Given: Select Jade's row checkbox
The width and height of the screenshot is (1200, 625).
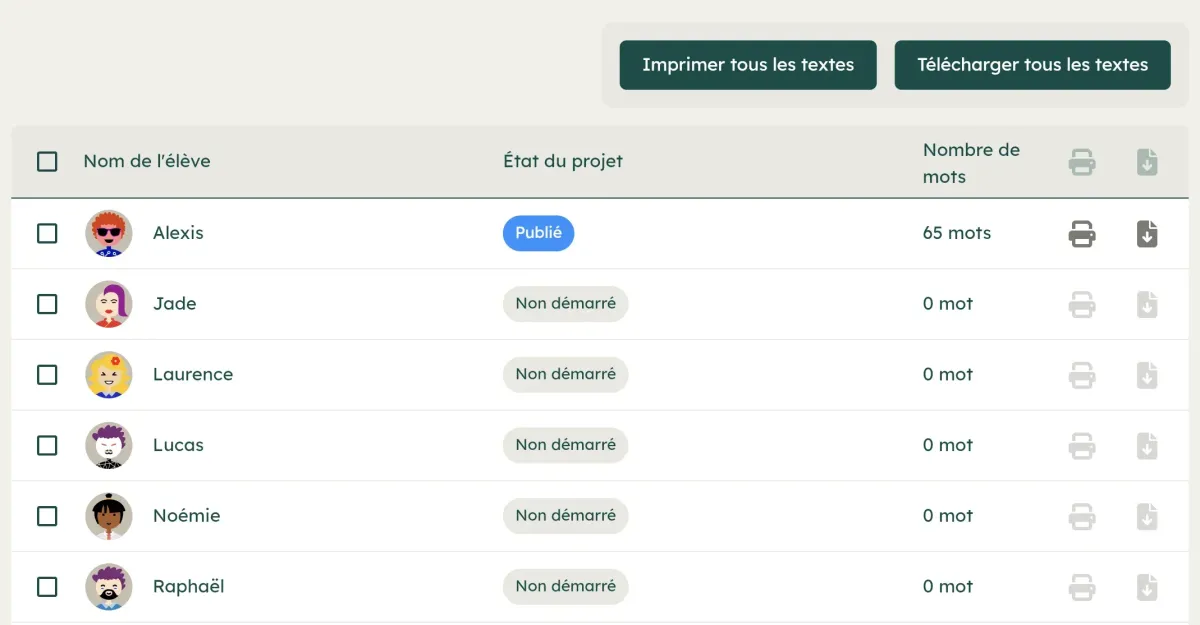Looking at the screenshot, I should (47, 304).
